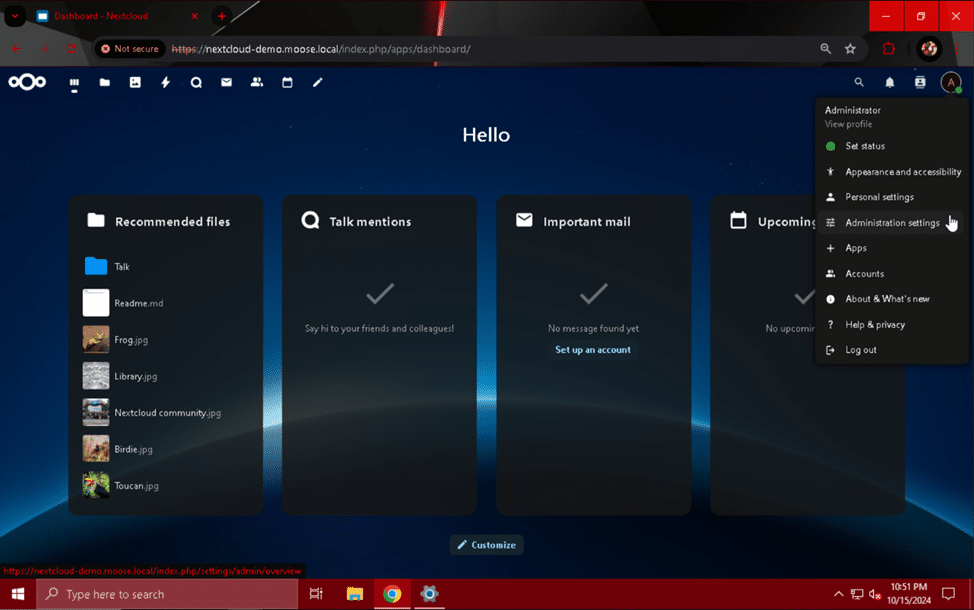The width and height of the screenshot is (974, 610).
Task: Open a new browser tab
Action: [222, 16]
